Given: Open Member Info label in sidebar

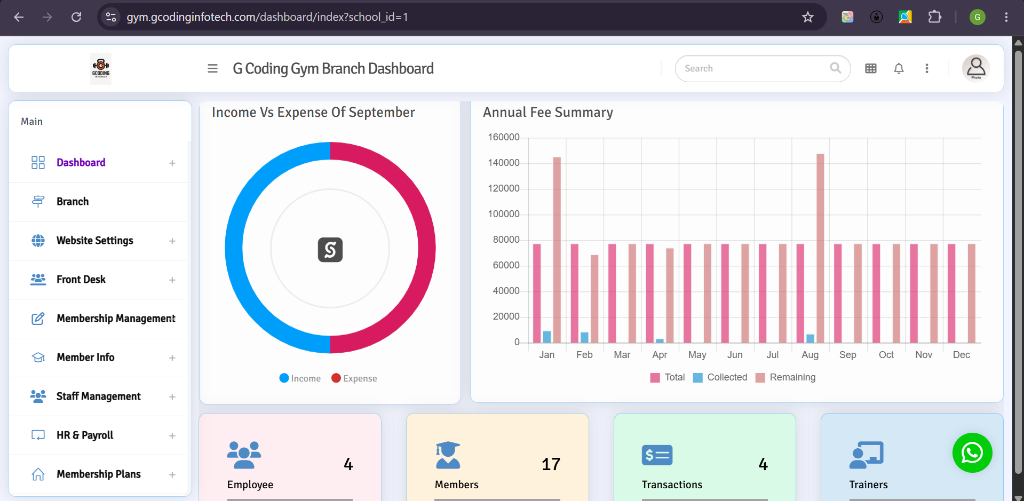Looking at the screenshot, I should point(86,357).
